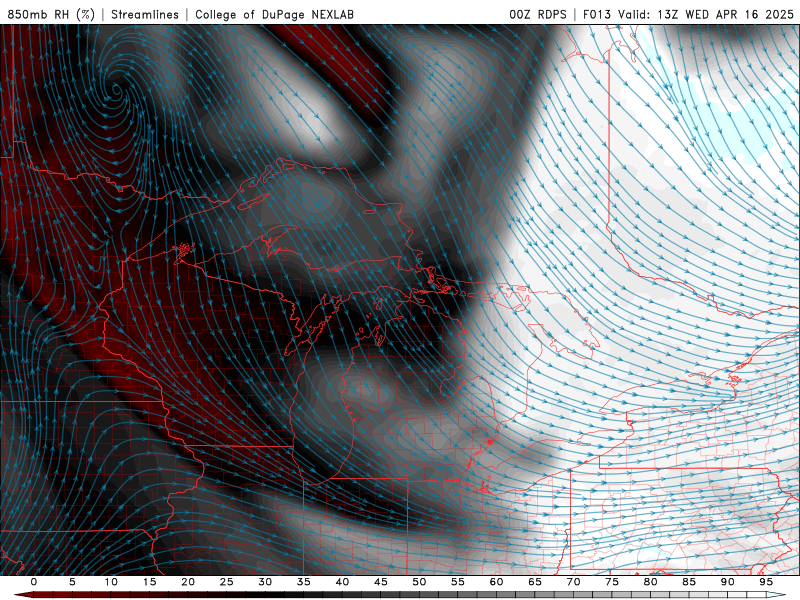Click the 75 value on the colorbar scale

(x=612, y=582)
